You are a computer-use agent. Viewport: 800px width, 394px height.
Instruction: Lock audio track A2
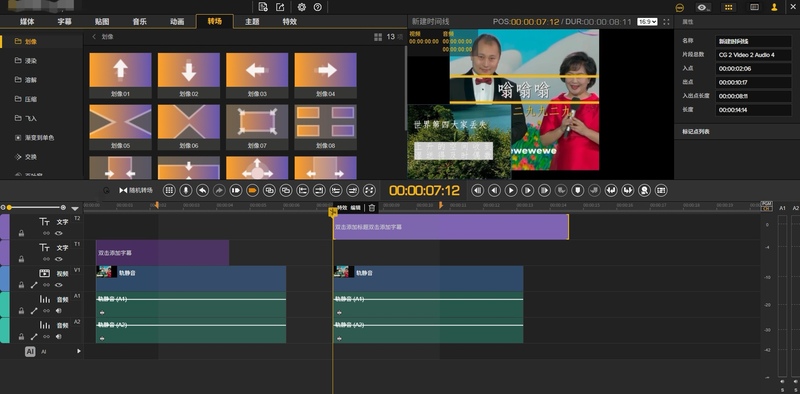pos(21,337)
